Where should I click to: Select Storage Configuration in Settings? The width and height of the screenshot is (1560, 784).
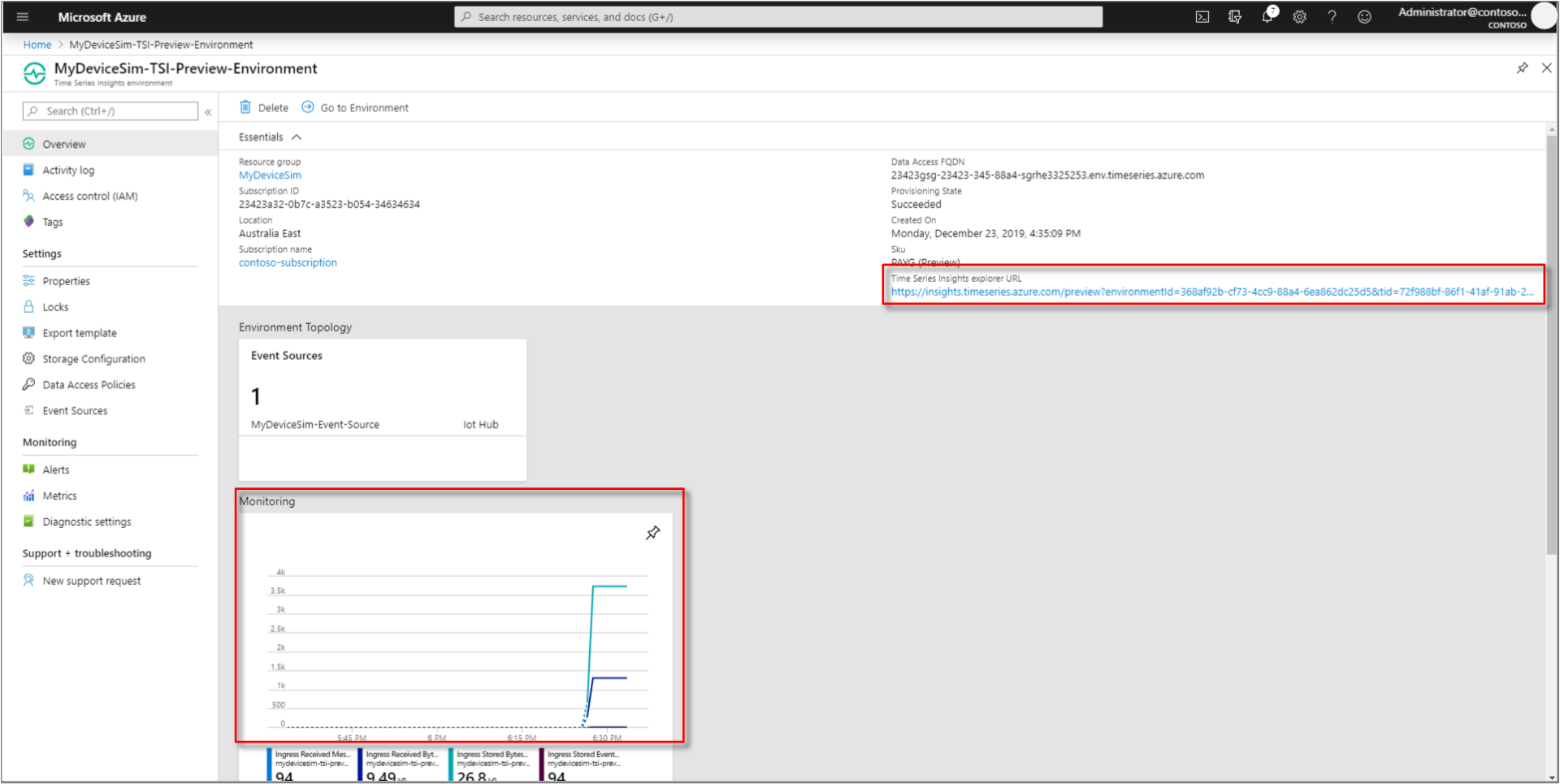[93, 358]
